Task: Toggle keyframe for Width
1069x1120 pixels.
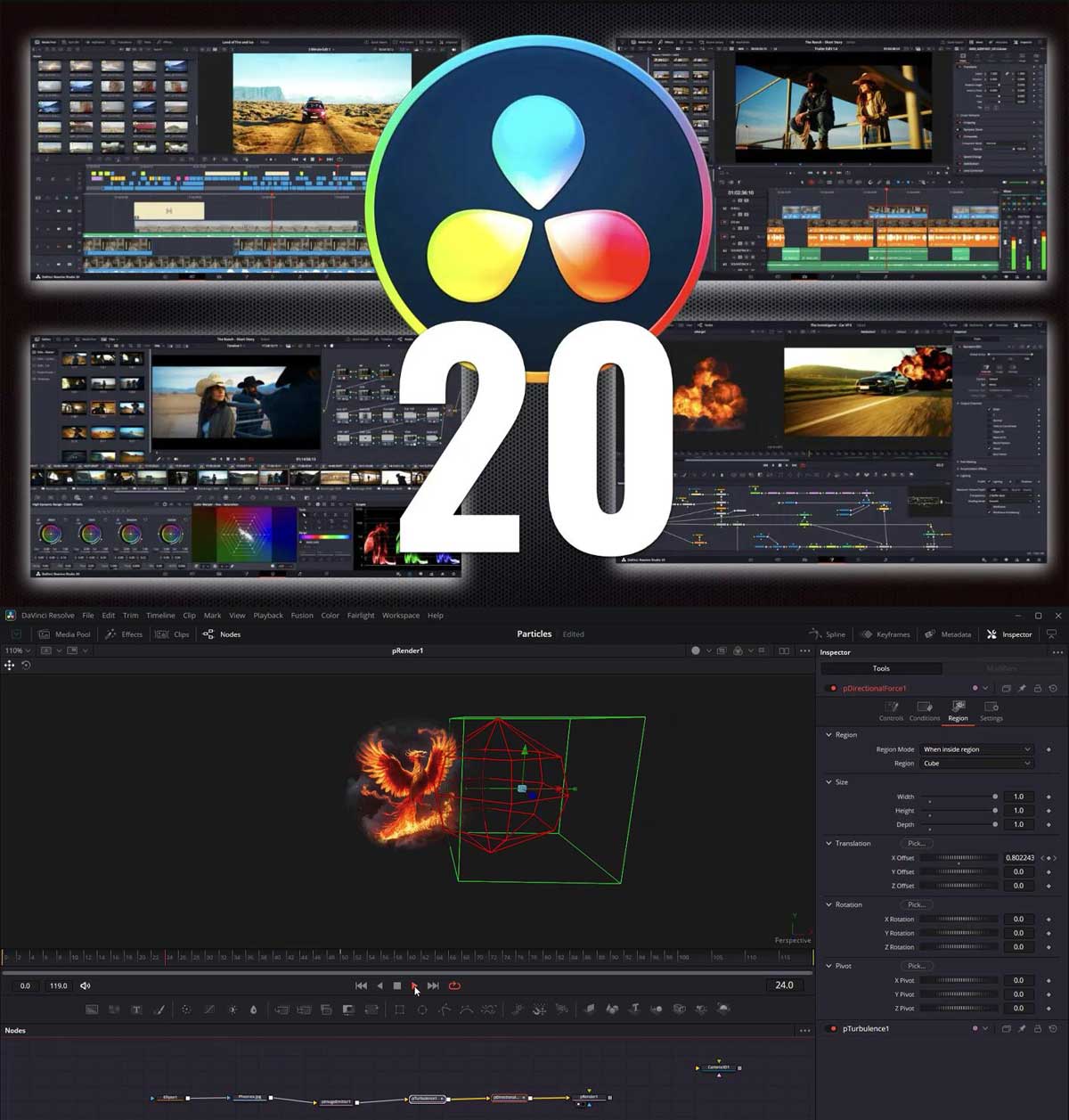Action: [1049, 797]
